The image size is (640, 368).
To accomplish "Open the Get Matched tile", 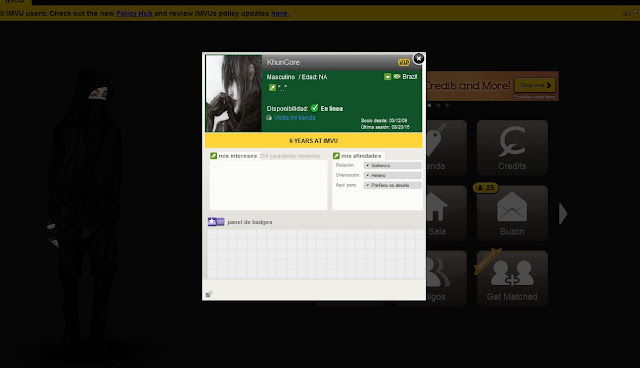I will tap(512, 278).
